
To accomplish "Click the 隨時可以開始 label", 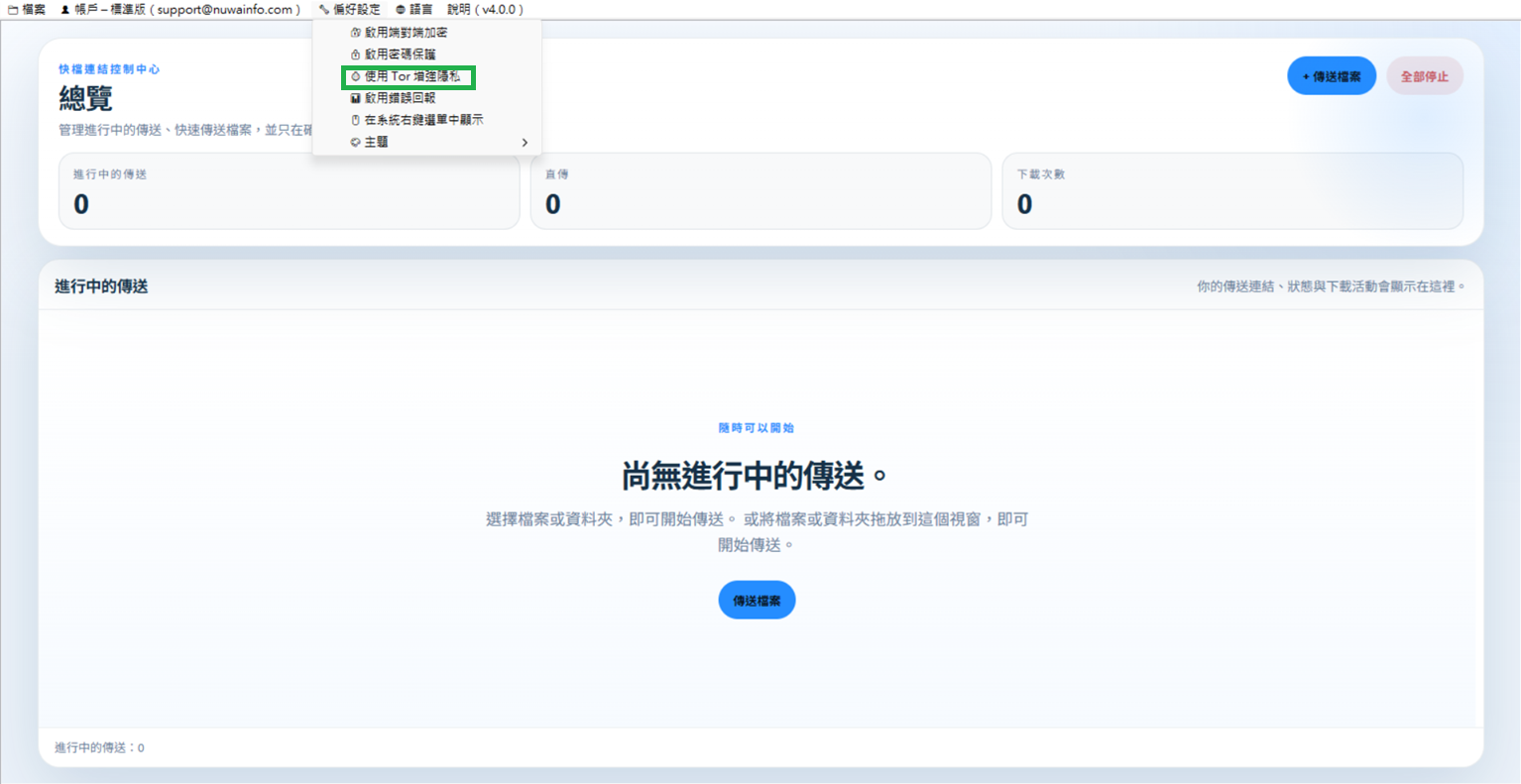I will click(757, 428).
